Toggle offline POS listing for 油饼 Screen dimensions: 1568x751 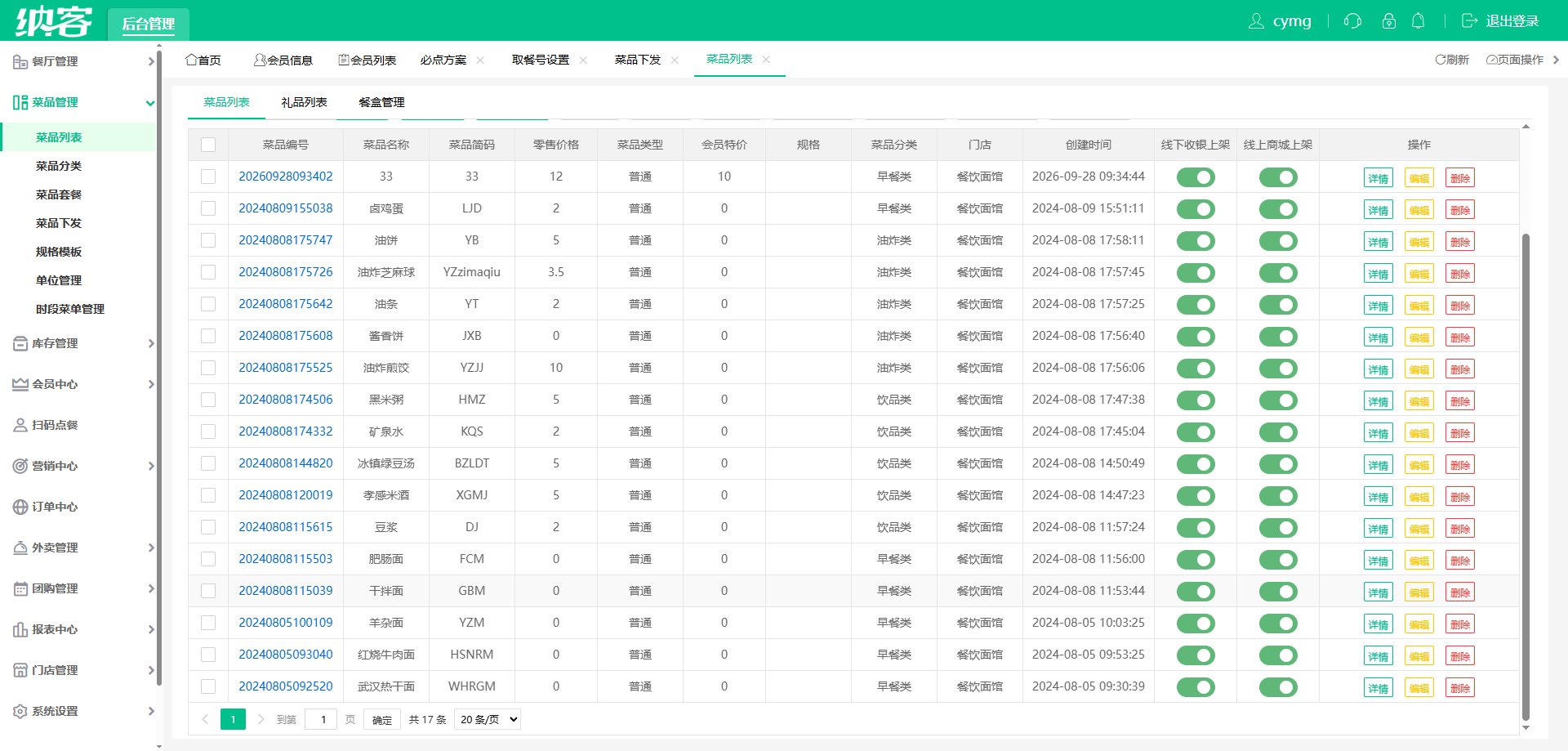click(1196, 241)
